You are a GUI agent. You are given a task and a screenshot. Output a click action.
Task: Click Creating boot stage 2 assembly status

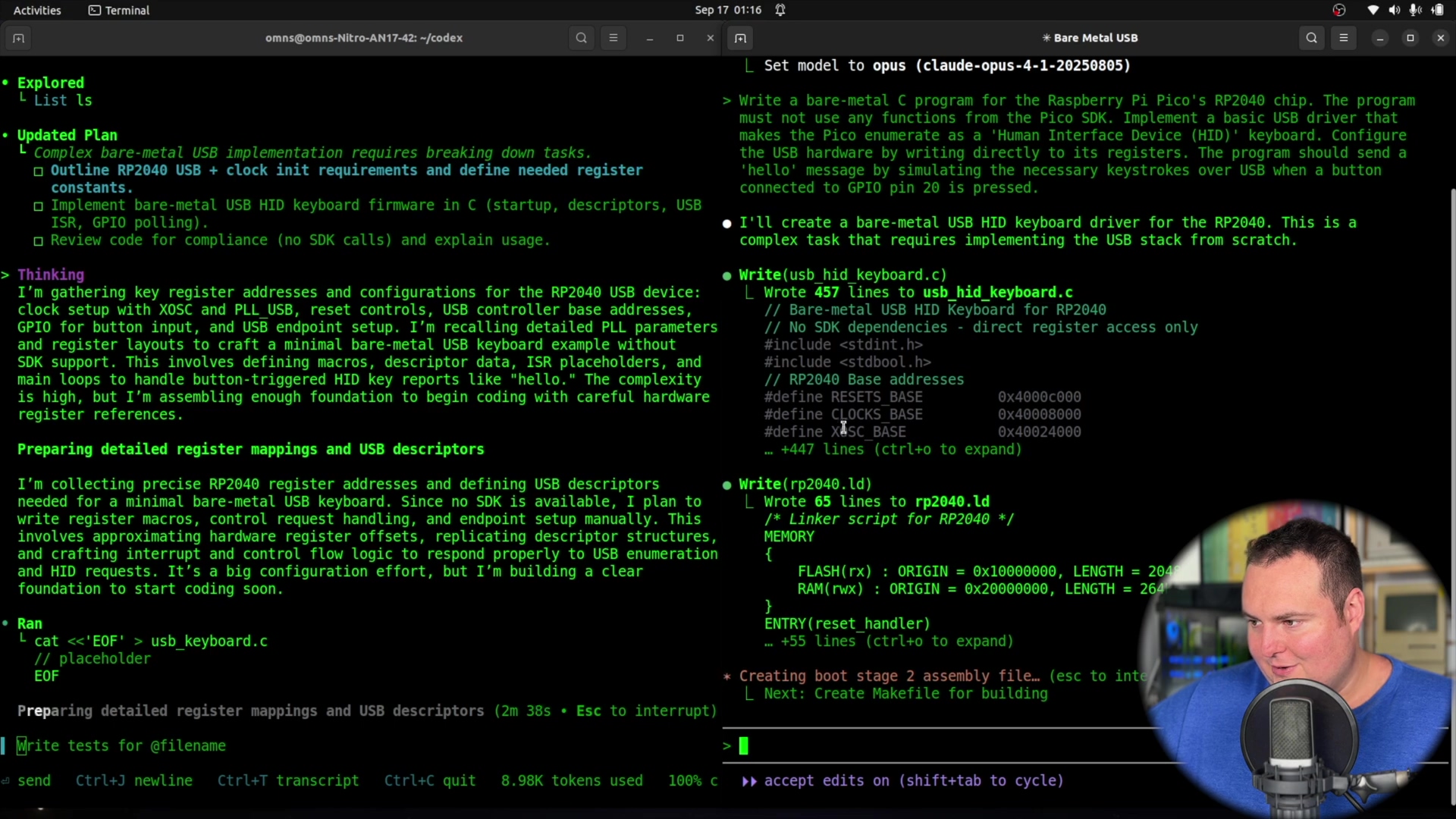(890, 676)
